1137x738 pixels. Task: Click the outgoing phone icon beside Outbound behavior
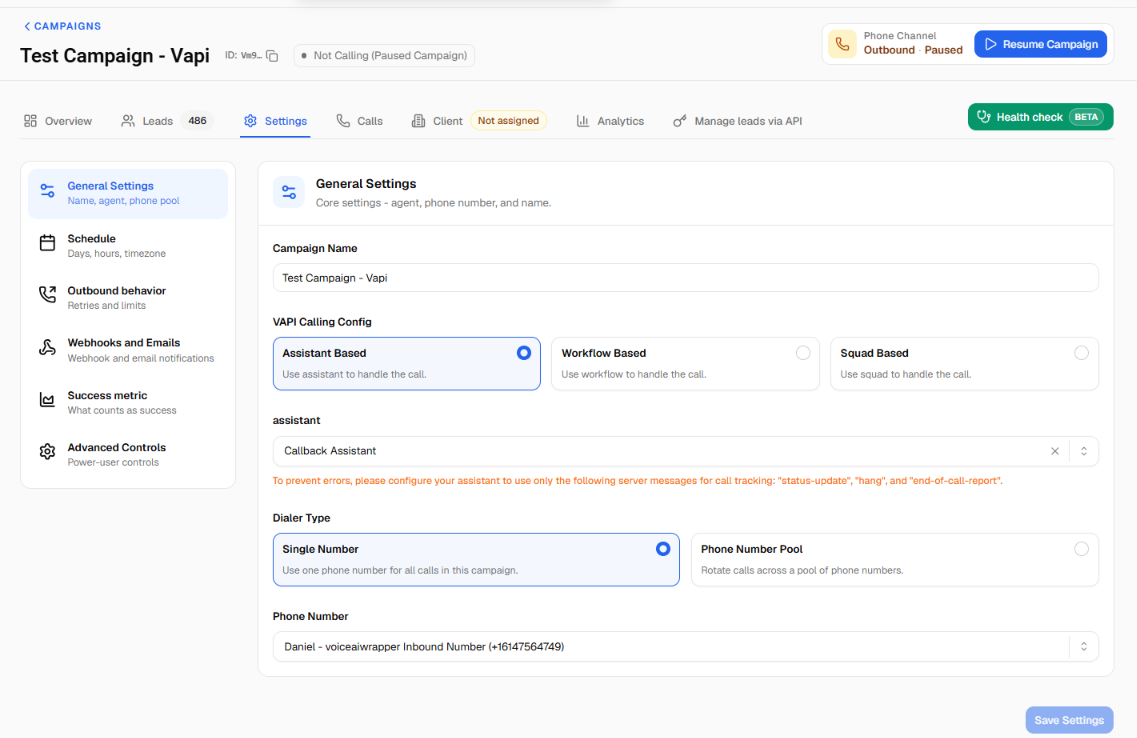47,294
